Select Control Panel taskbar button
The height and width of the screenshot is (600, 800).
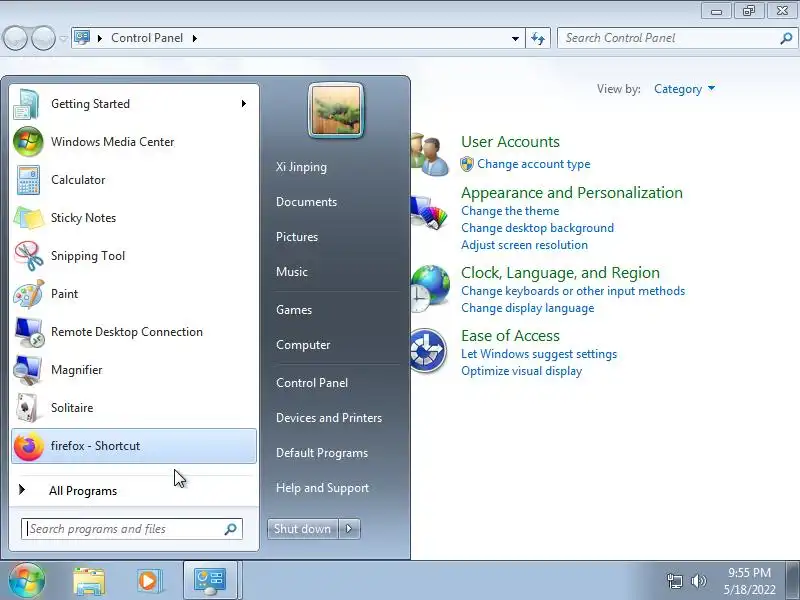click(210, 581)
